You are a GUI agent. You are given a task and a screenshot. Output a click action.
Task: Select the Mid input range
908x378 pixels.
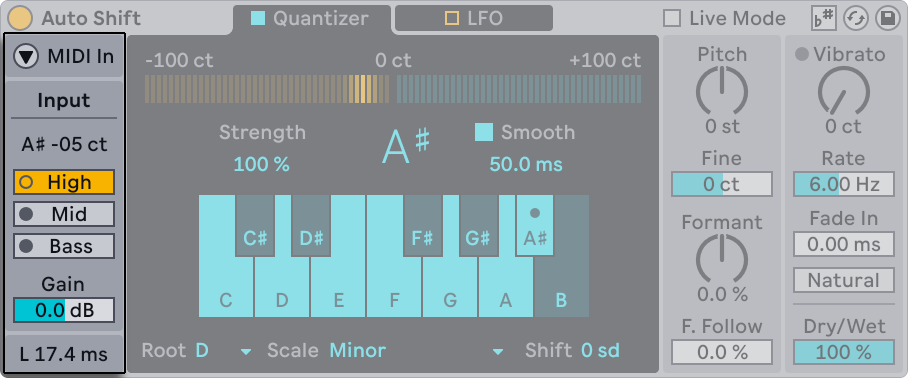coord(64,214)
